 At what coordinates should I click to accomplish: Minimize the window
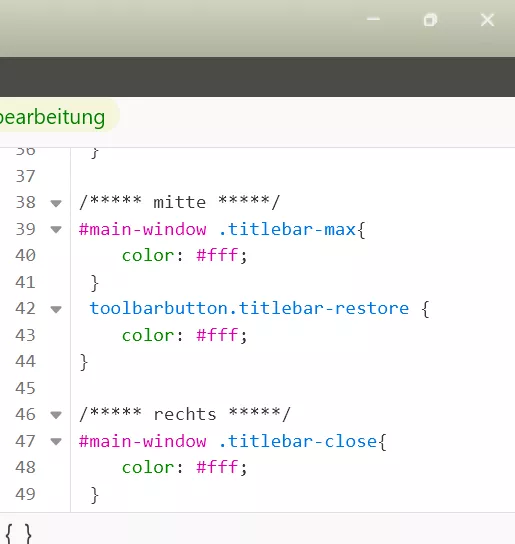click(373, 19)
